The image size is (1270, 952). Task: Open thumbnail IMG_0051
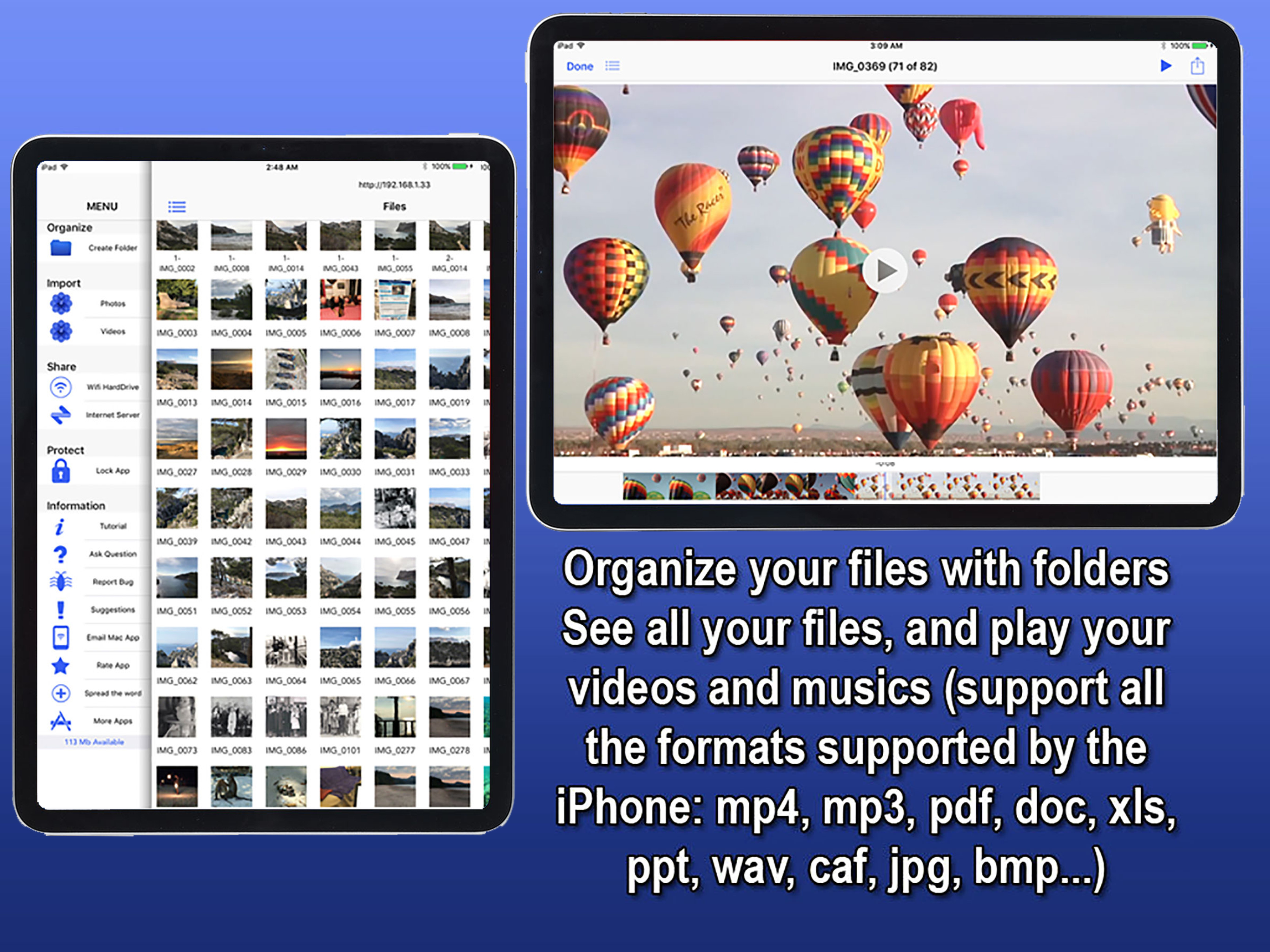tap(177, 578)
